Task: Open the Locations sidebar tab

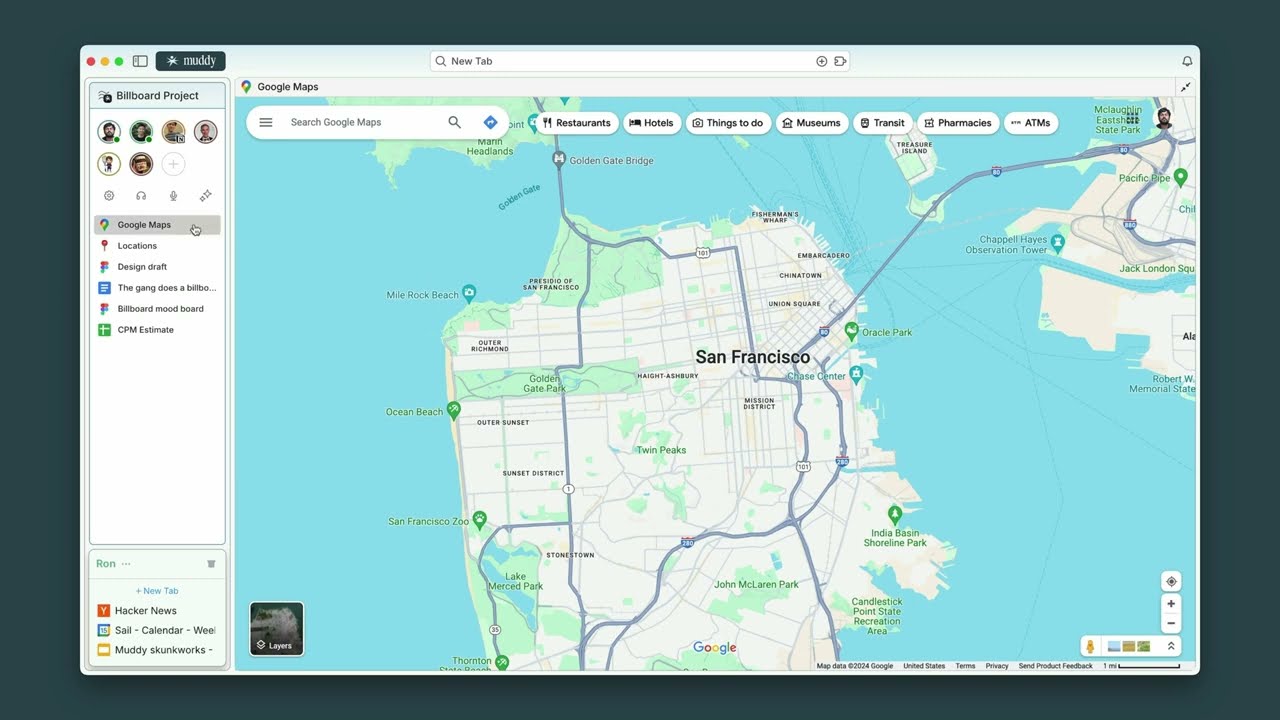Action: tap(157, 246)
